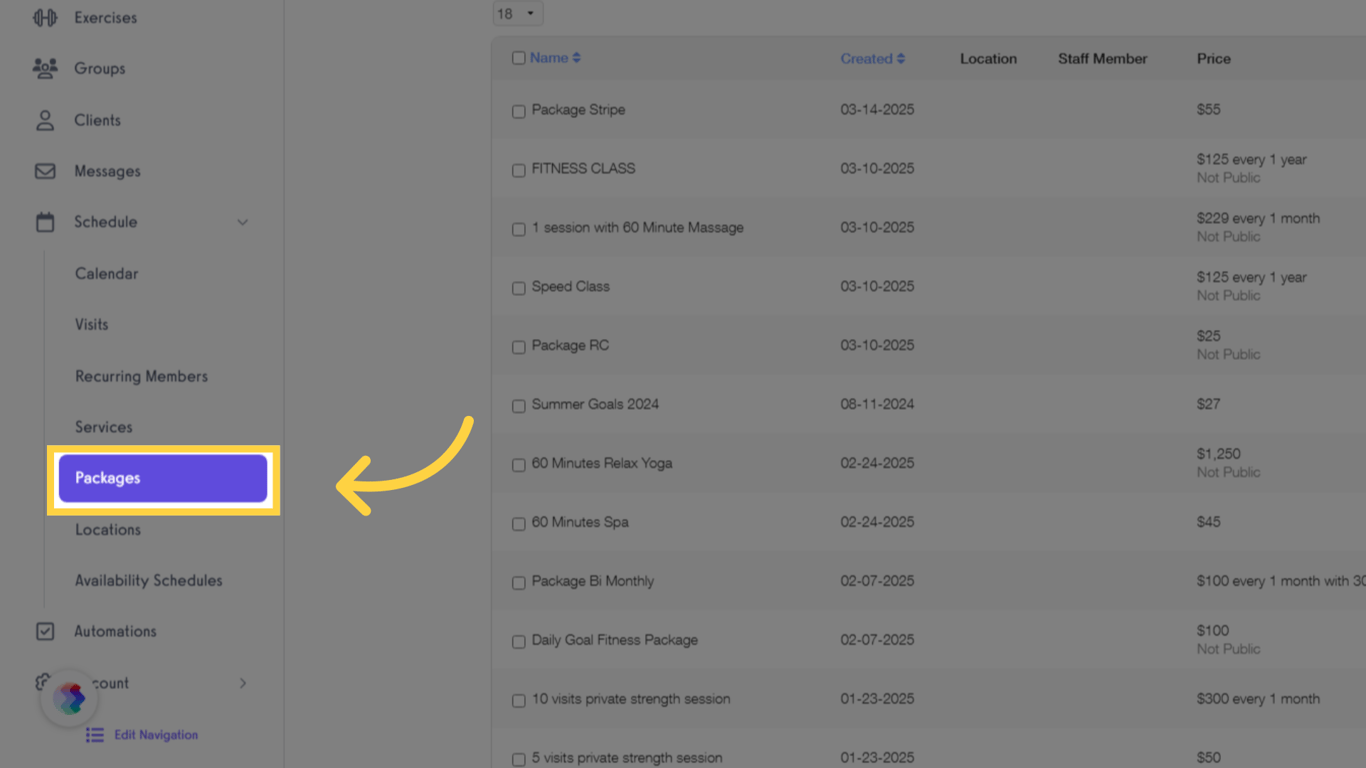Click the $27 price value
Screen dimensions: 1366x768
1208,405
